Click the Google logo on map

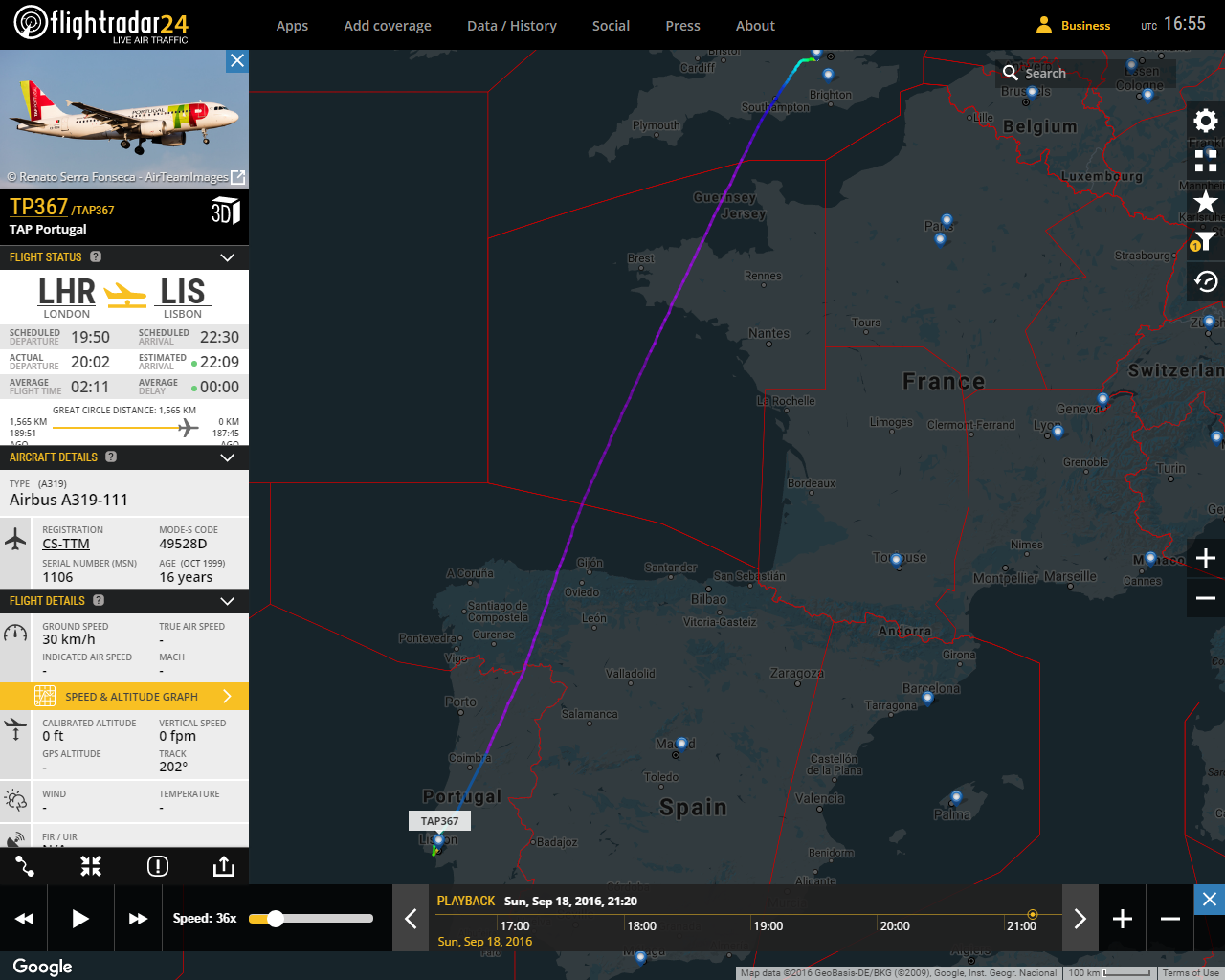(x=42, y=967)
